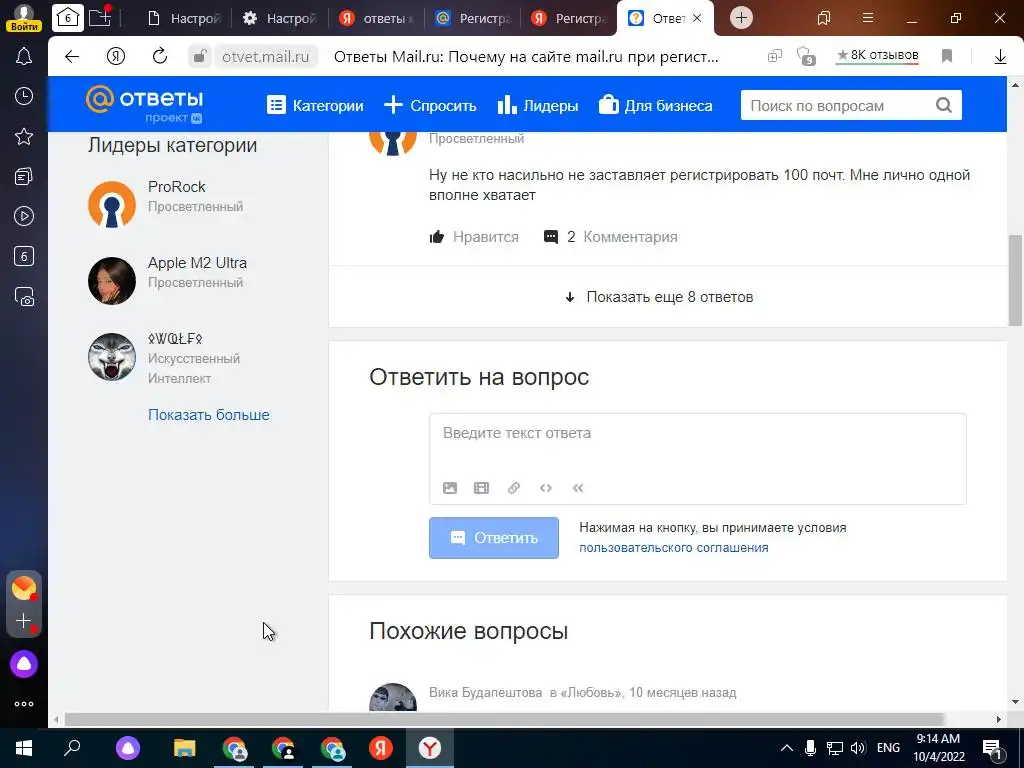Viewport: 1024px width, 768px height.
Task: Open tabs count 6 icon in sidebar
Action: (x=24, y=256)
